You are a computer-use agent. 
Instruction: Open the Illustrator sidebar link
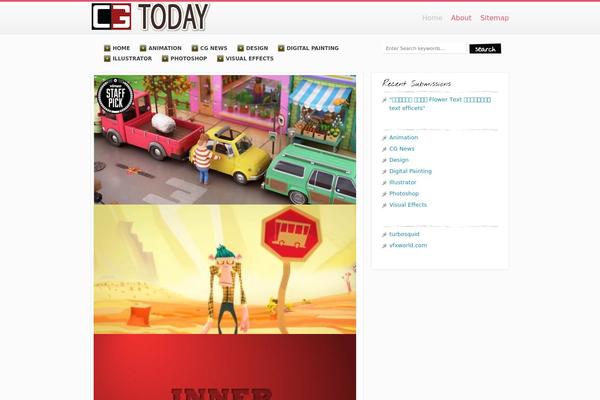[x=403, y=182]
